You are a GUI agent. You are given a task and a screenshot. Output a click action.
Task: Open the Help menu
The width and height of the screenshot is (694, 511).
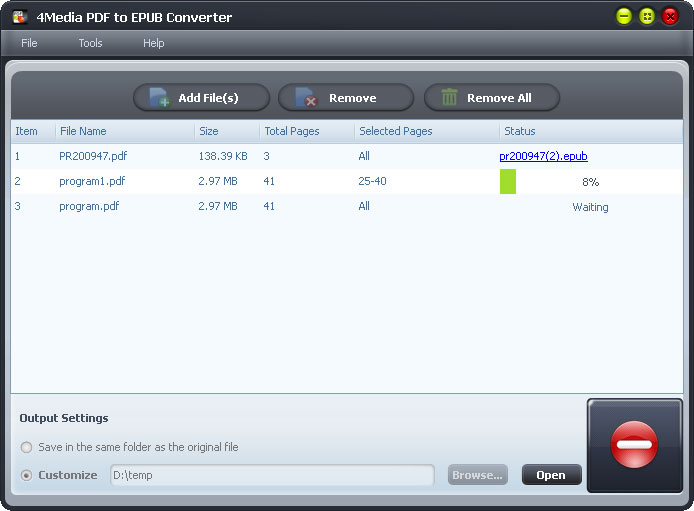coord(154,43)
